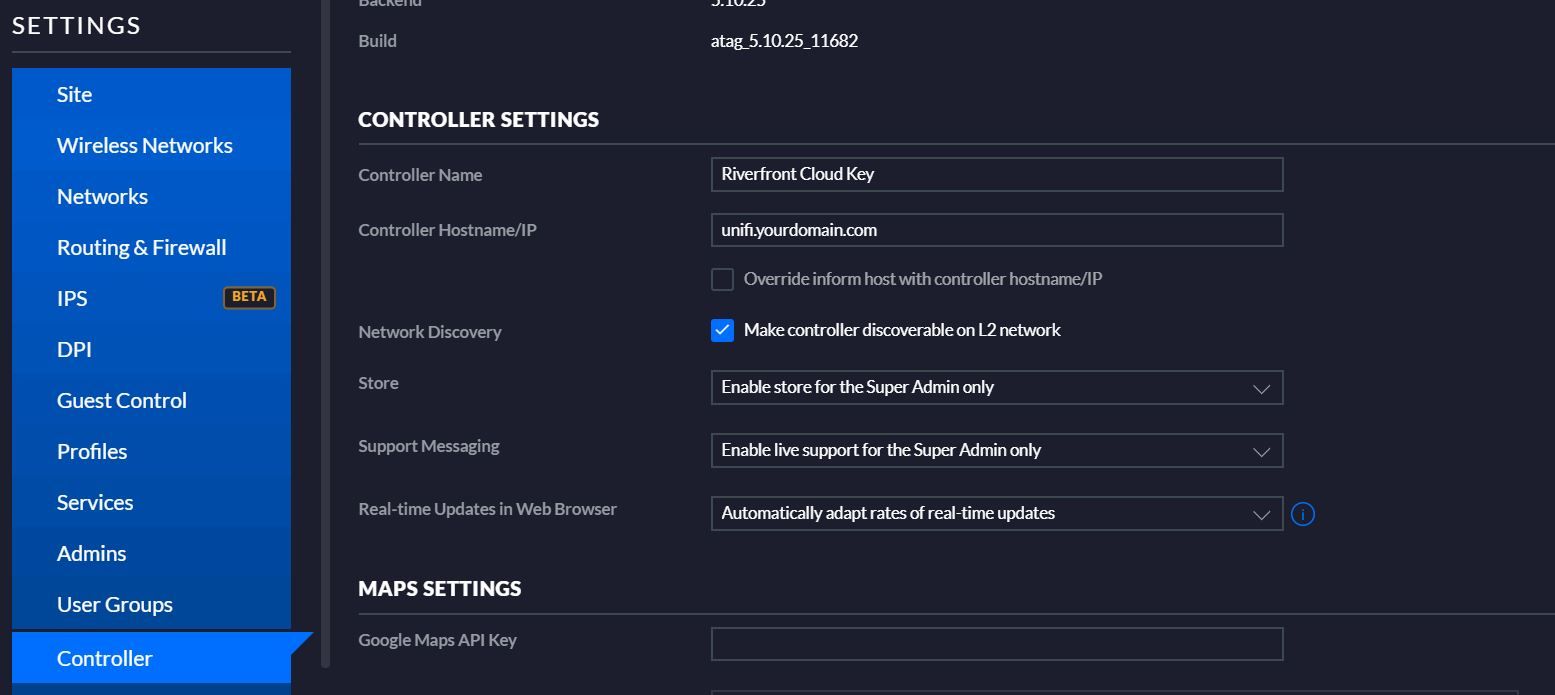Select Networks in the settings sidebar
This screenshot has width=1555, height=695.
pos(102,196)
